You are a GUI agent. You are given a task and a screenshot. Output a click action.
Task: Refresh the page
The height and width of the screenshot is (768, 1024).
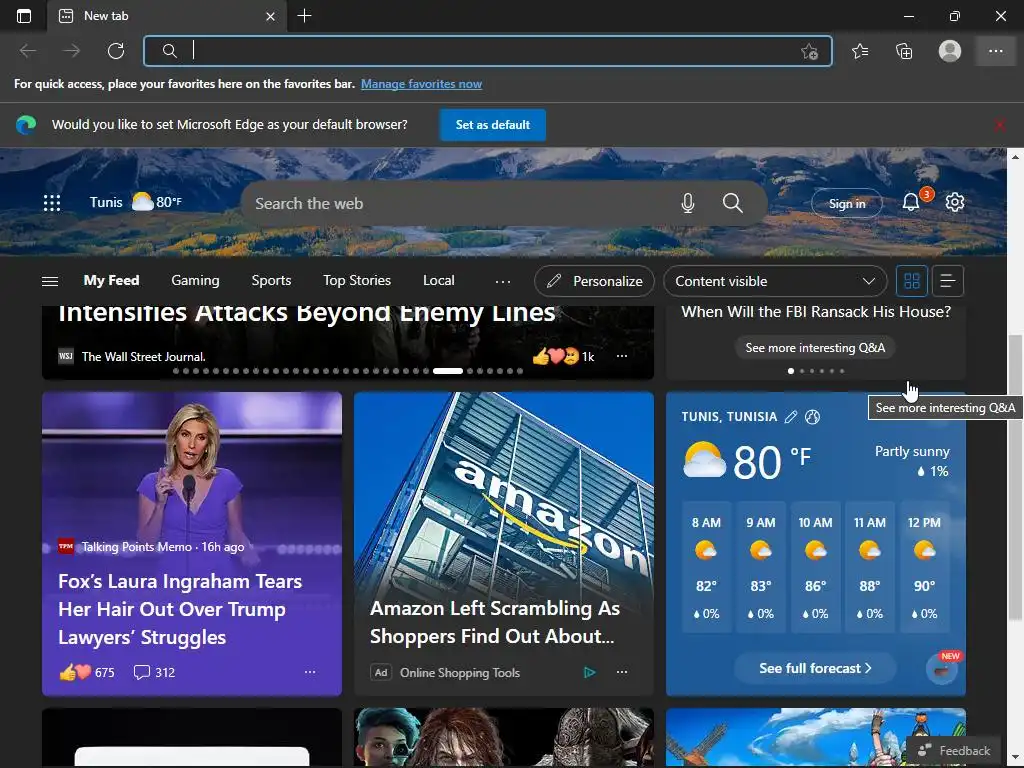(x=116, y=51)
